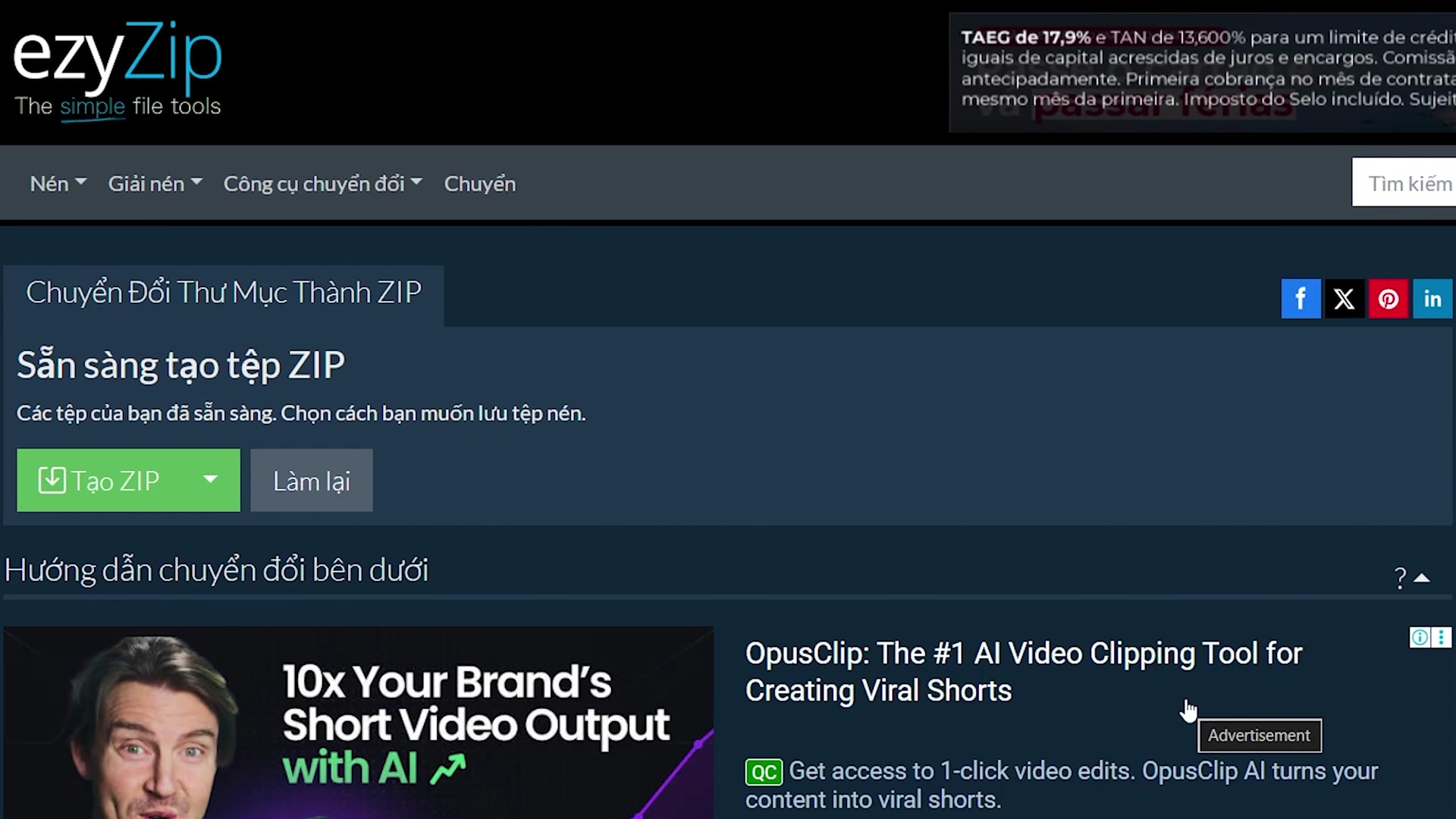The height and width of the screenshot is (819, 1456).
Task: Click the Facebook share icon
Action: tap(1301, 299)
